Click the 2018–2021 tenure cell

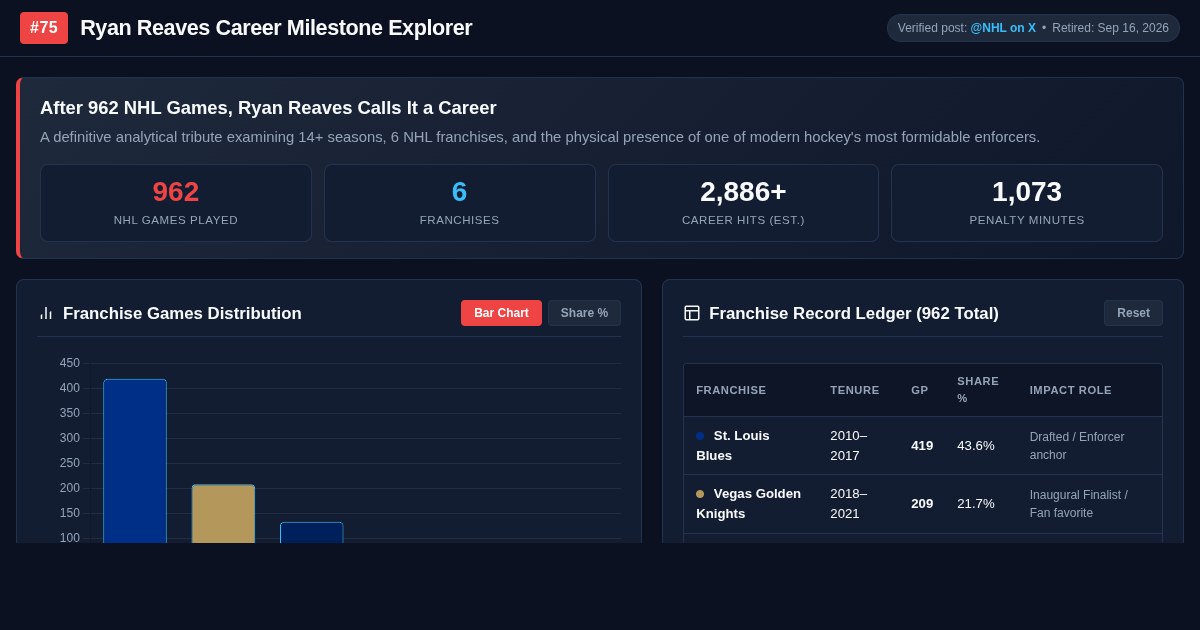pyautogui.click(x=849, y=504)
